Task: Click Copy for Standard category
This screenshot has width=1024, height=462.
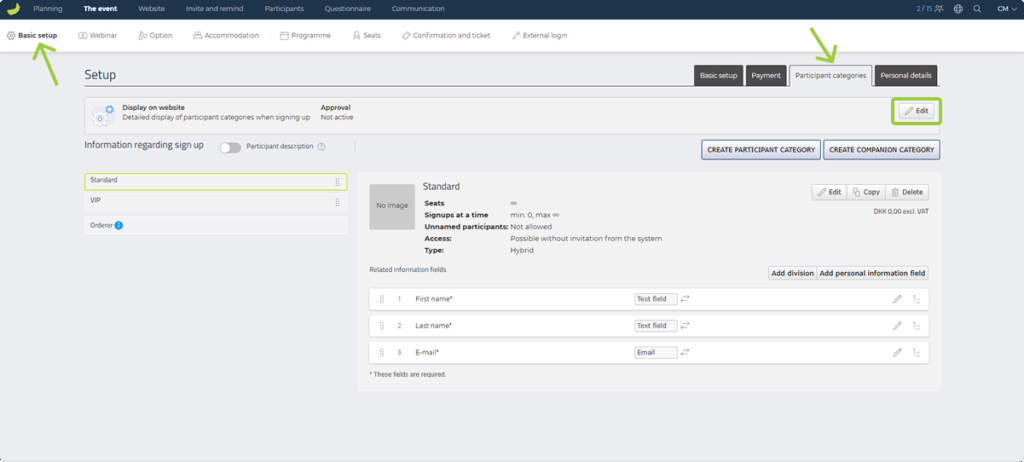Action: point(866,192)
